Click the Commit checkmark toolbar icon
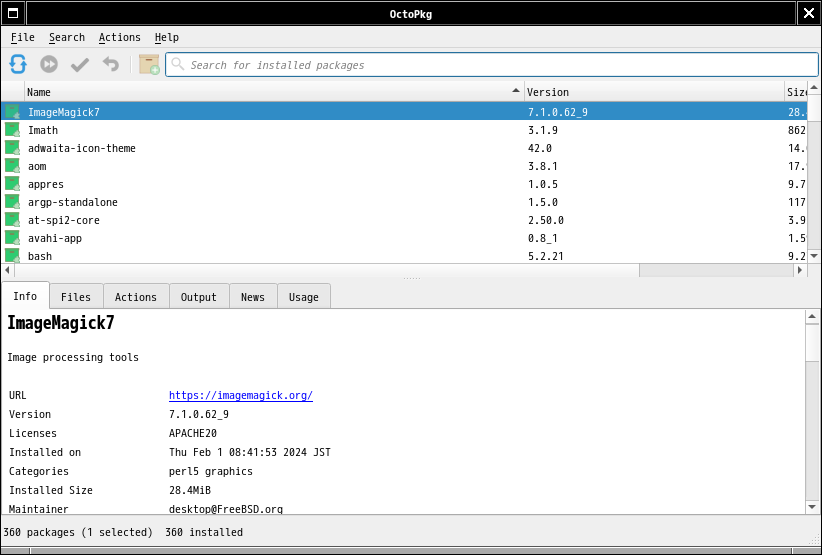 pyautogui.click(x=80, y=64)
